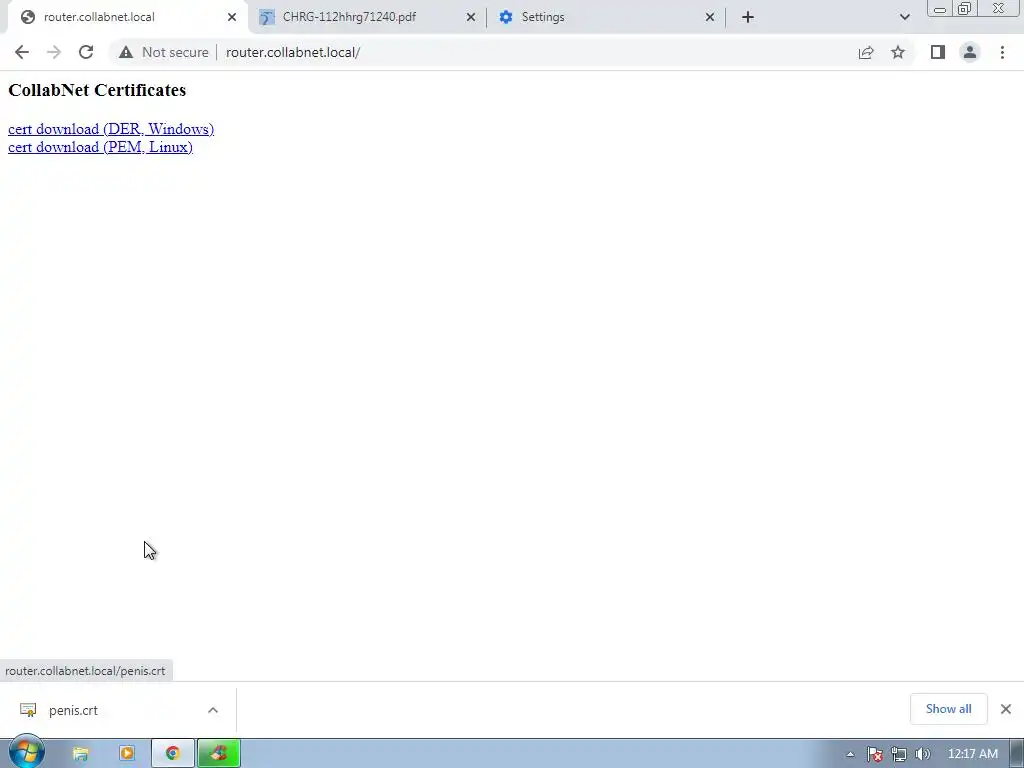Minimize the Chrome window

[x=940, y=8]
